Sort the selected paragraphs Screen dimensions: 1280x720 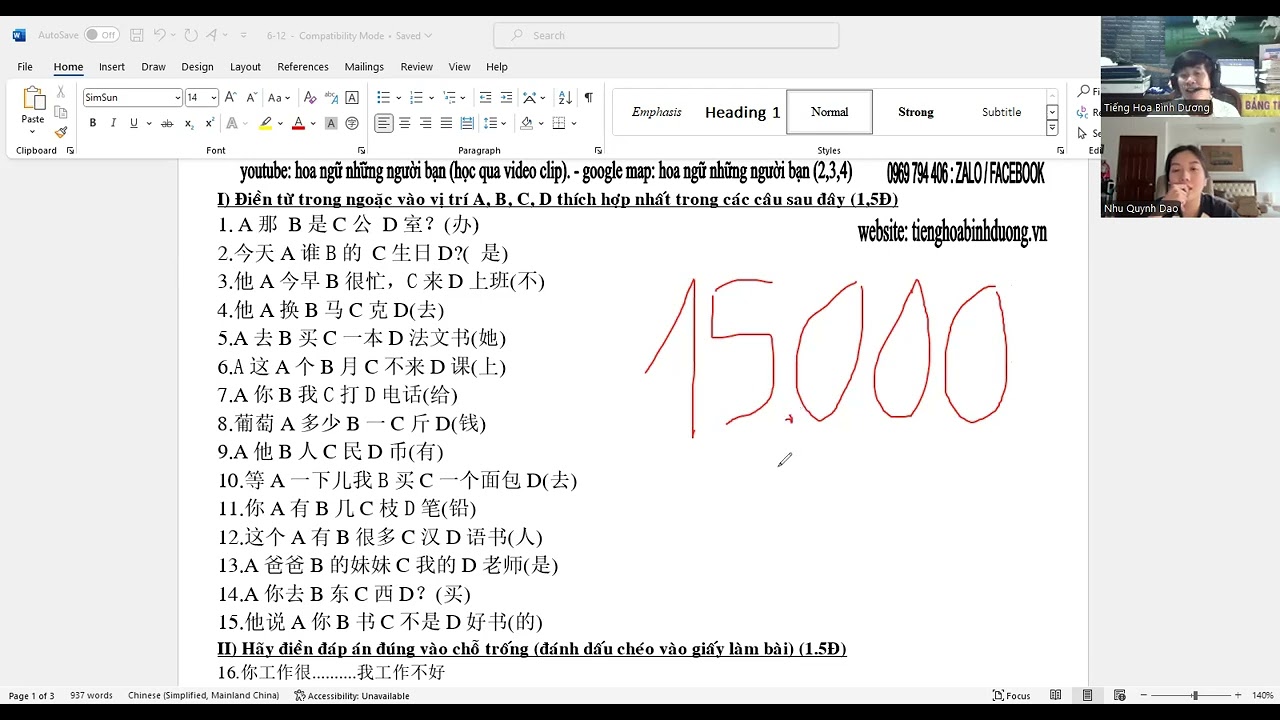point(565,97)
